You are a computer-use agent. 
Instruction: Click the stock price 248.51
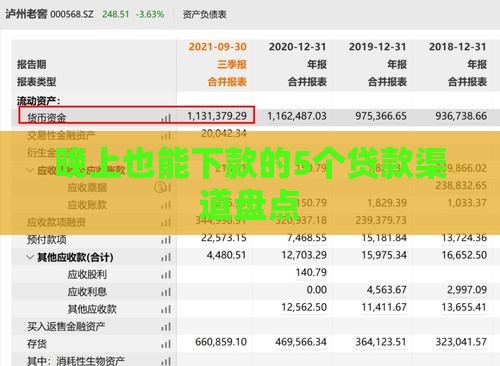[x=115, y=14]
